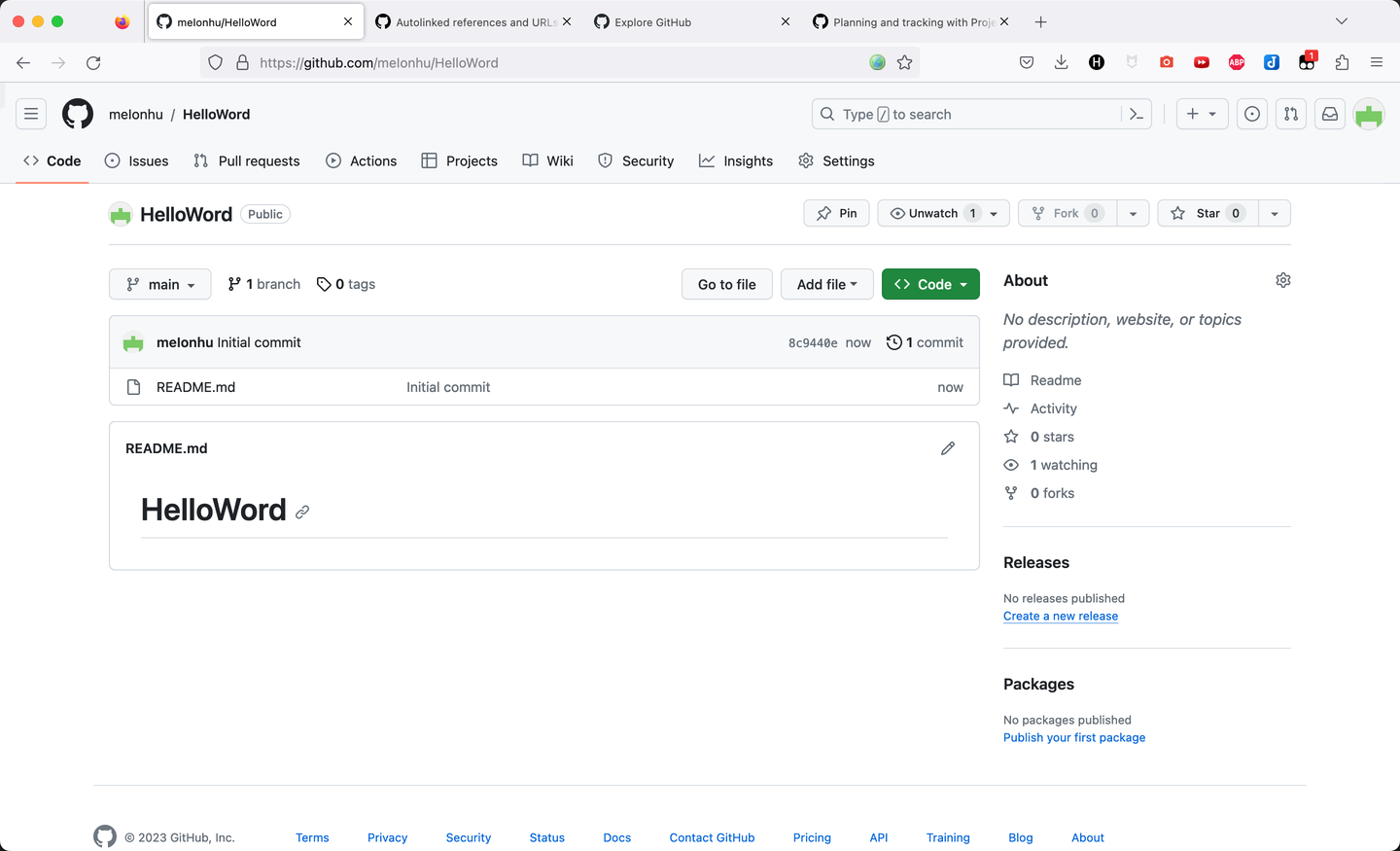Bookmark this page with the star icon
The width and height of the screenshot is (1400, 851).
click(x=905, y=62)
